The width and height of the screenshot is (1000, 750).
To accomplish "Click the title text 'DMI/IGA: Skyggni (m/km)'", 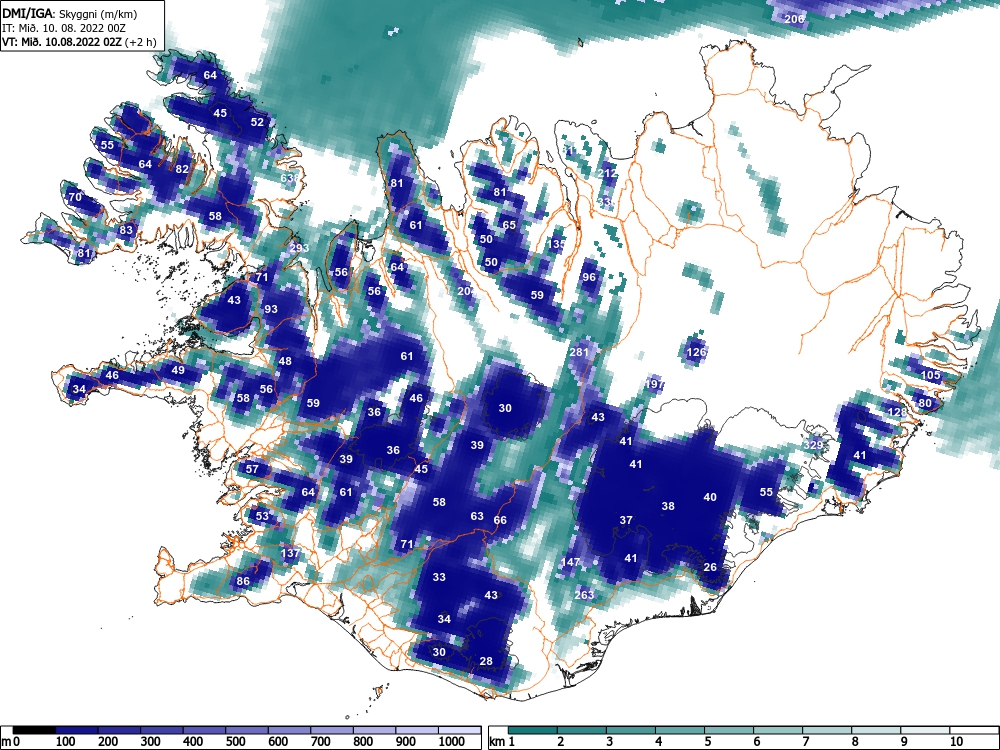I will (x=70, y=13).
